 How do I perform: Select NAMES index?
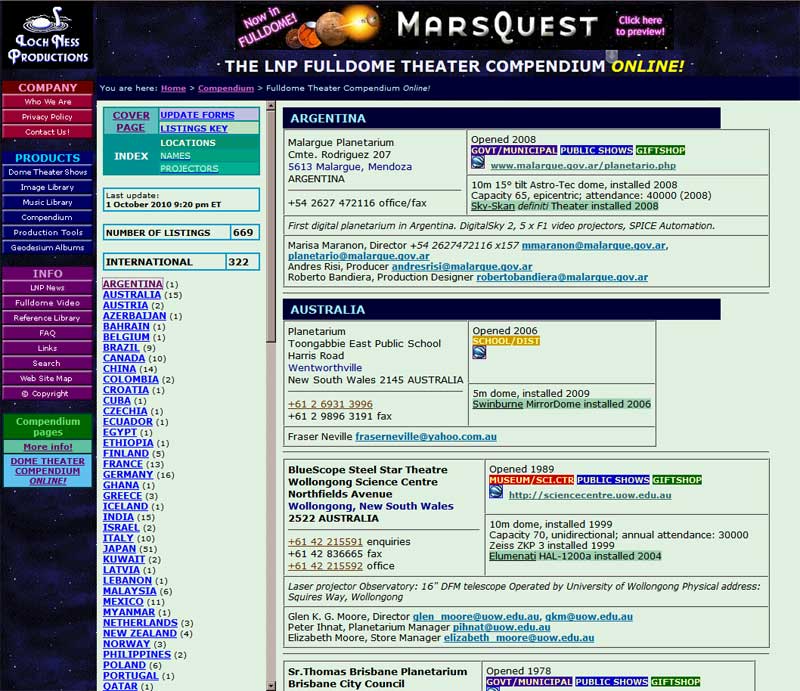point(175,156)
